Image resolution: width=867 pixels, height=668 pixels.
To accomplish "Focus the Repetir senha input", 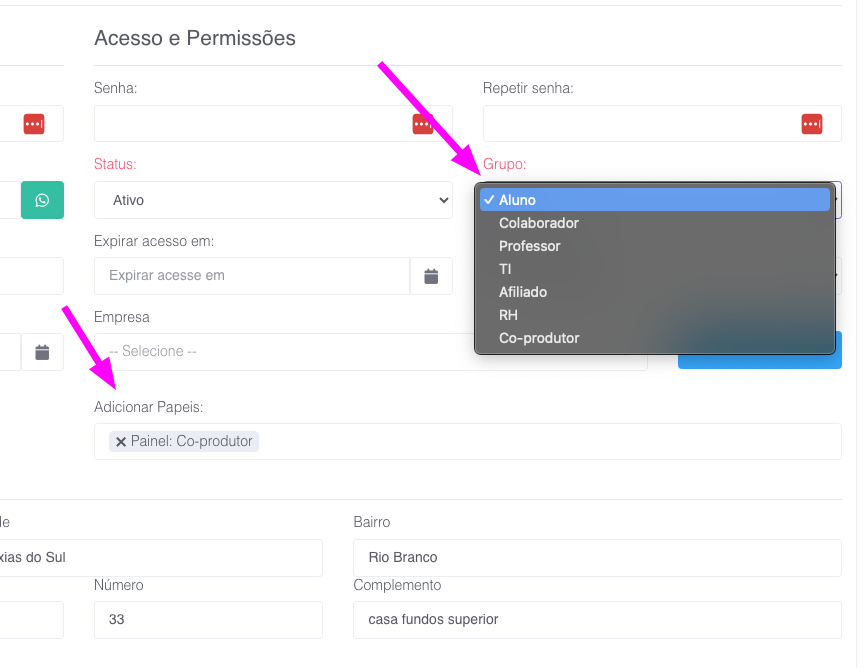I will pyautogui.click(x=640, y=124).
